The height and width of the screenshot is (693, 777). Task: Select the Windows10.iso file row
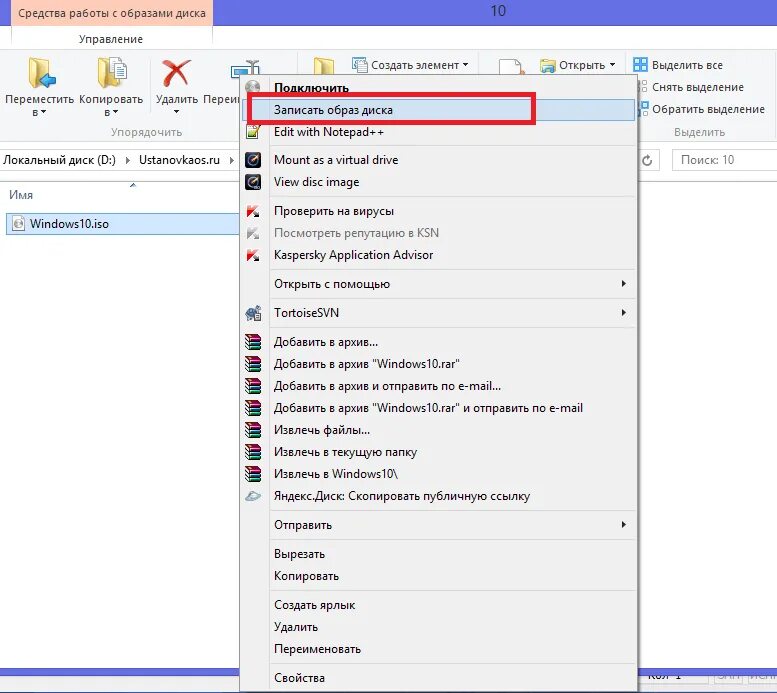(123, 224)
